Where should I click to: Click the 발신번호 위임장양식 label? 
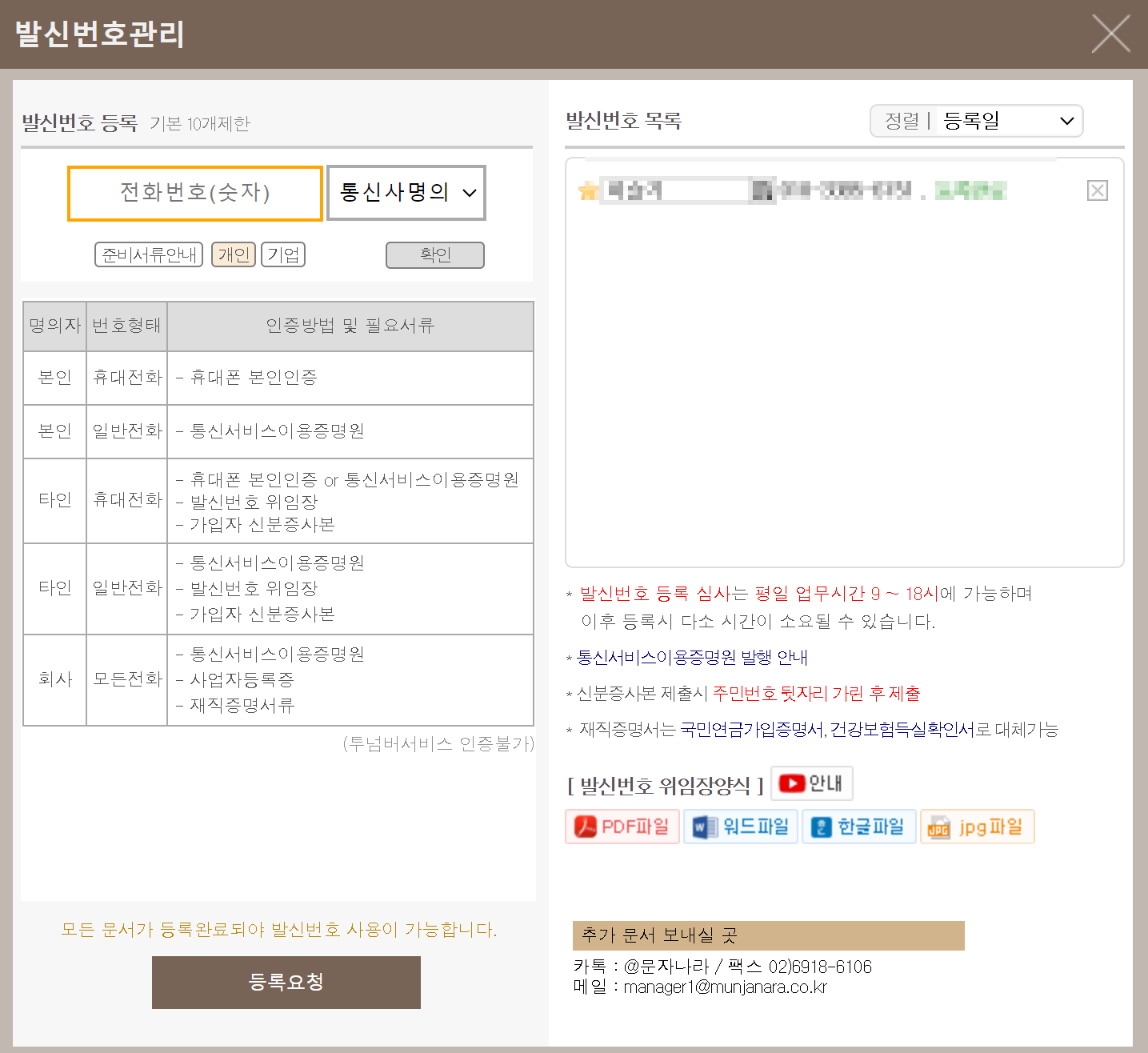coord(666,786)
